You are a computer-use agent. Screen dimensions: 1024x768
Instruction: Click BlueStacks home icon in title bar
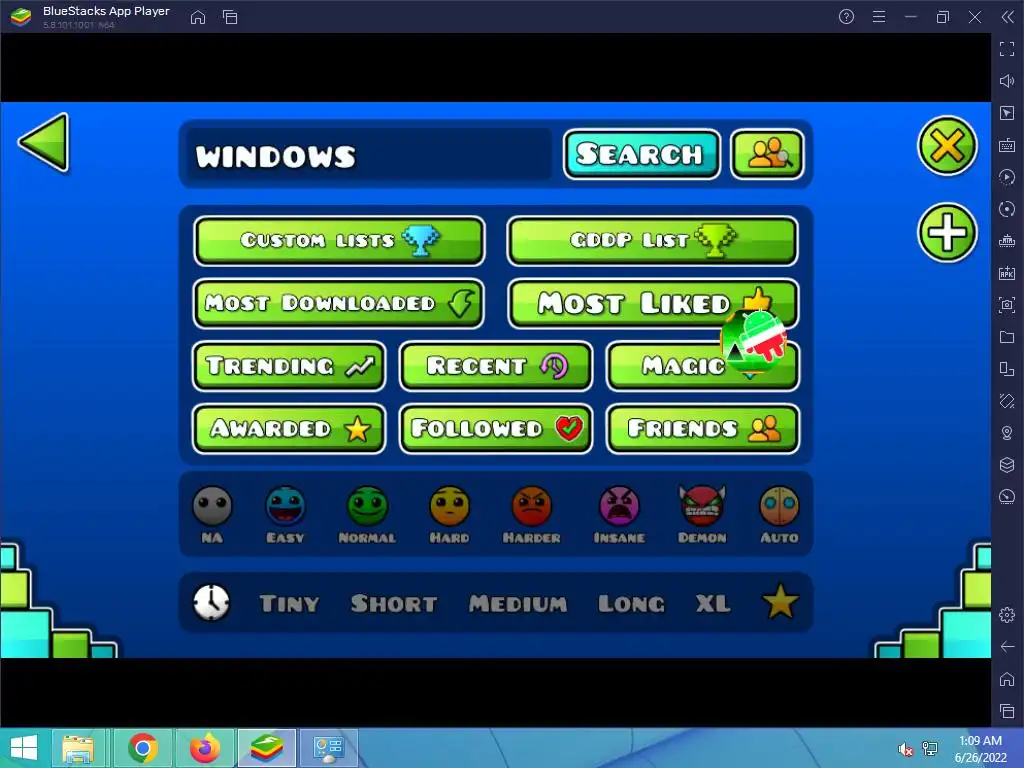pos(198,17)
